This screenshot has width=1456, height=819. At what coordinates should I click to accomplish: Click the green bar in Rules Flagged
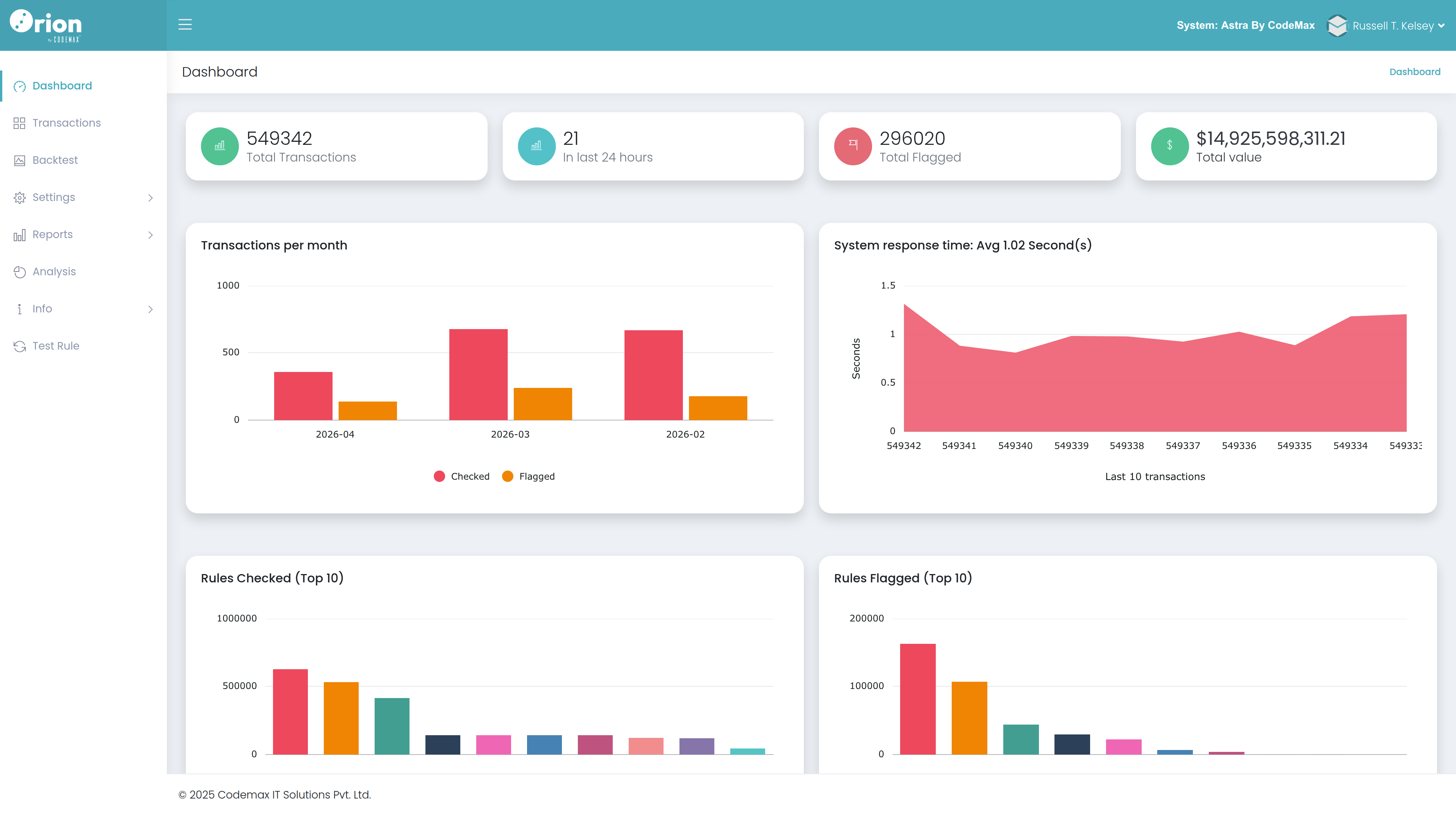pos(1021,740)
